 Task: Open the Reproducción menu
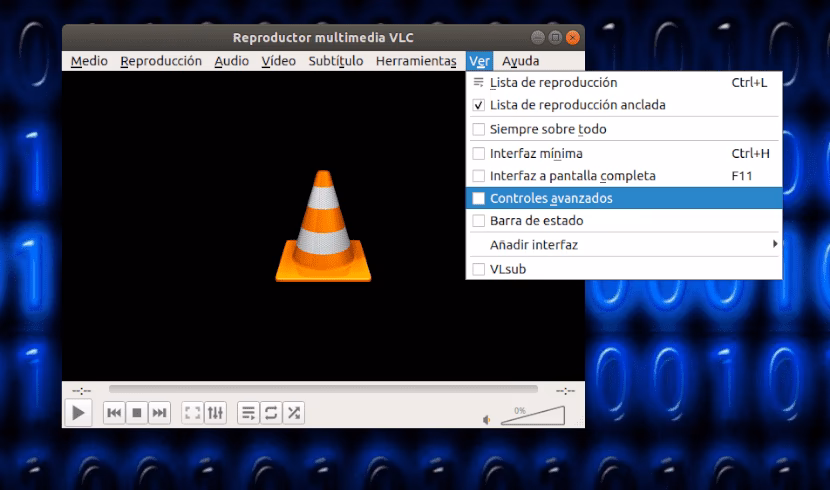(x=161, y=61)
